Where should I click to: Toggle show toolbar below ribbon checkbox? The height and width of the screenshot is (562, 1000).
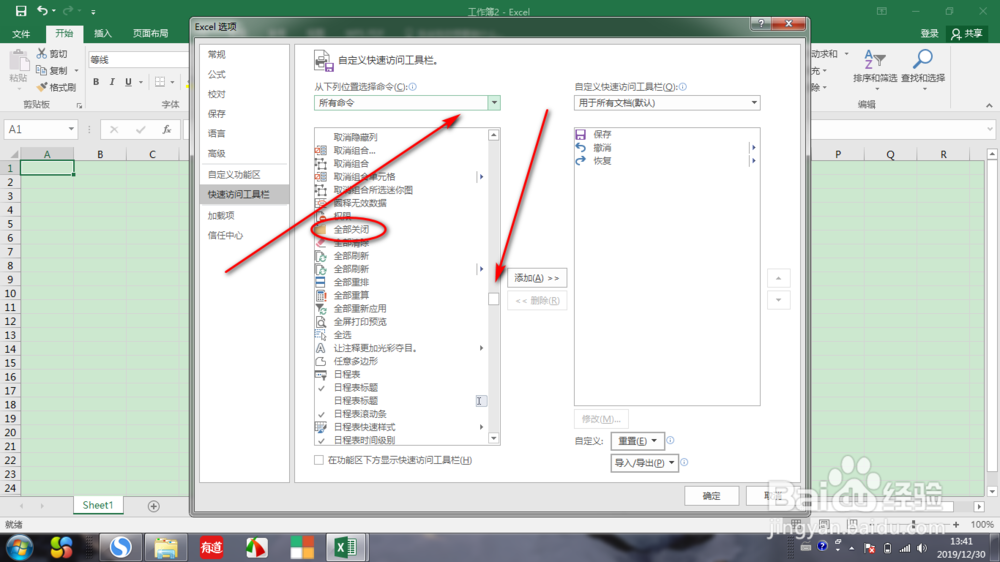[319, 460]
